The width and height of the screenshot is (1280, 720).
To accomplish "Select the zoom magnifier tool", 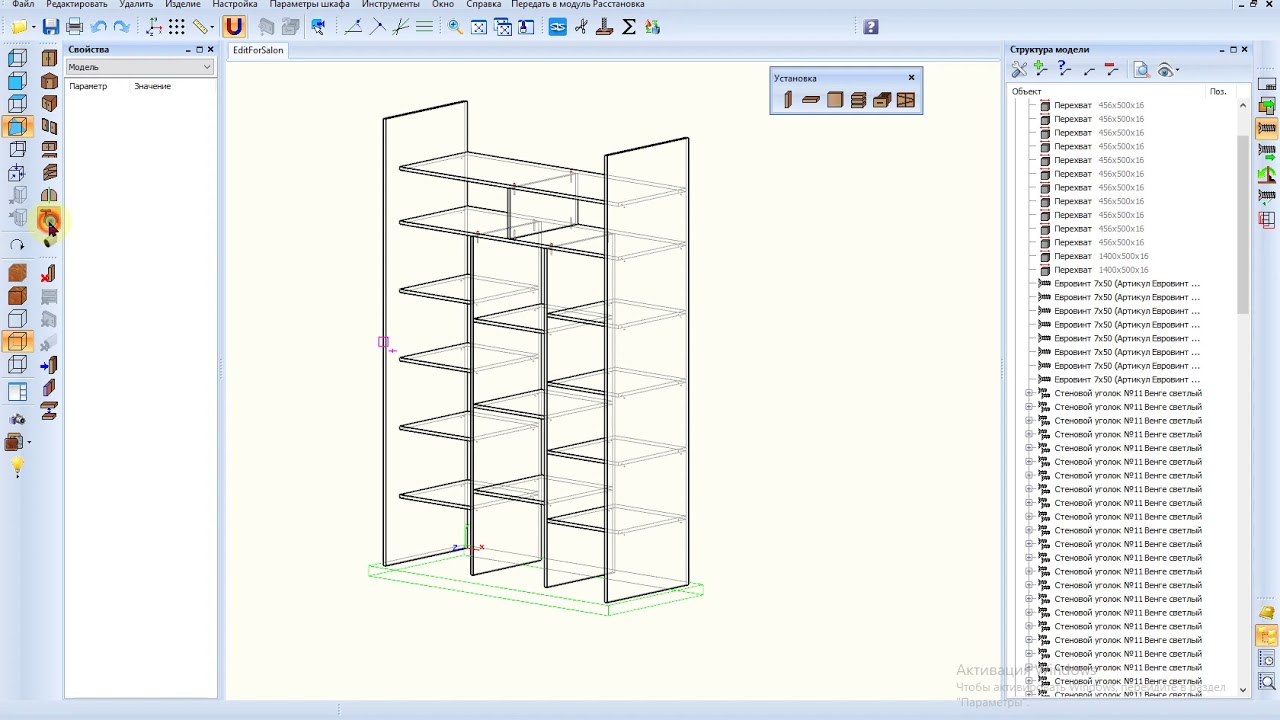I will coord(455,27).
